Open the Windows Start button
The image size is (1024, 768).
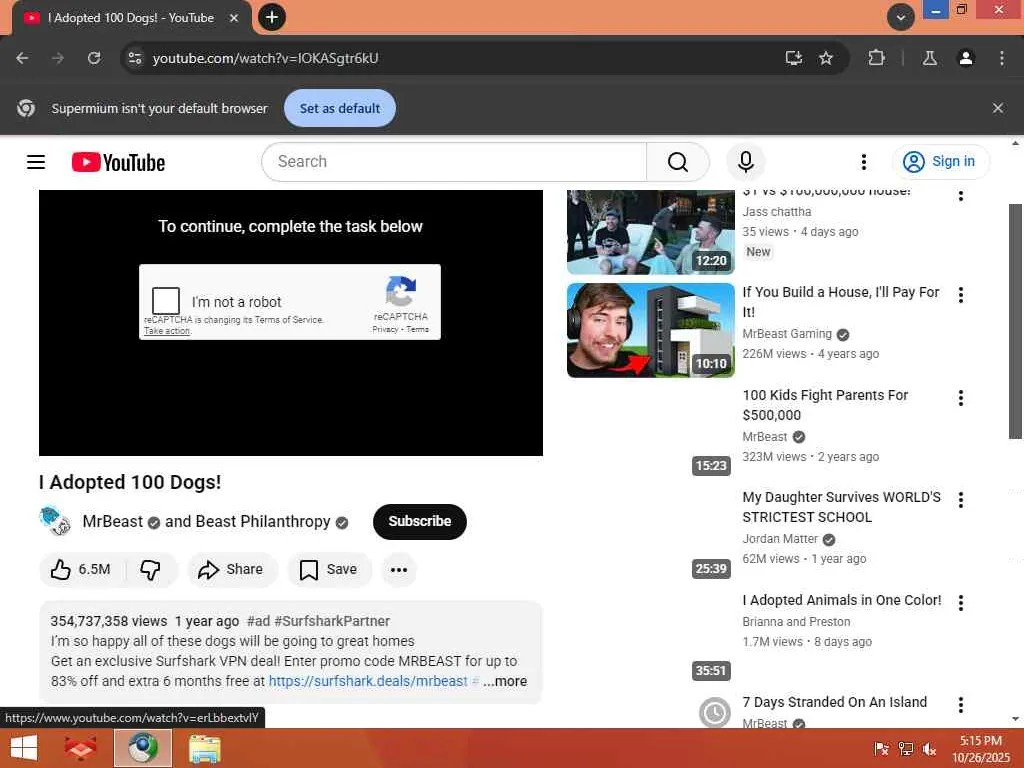[x=24, y=748]
